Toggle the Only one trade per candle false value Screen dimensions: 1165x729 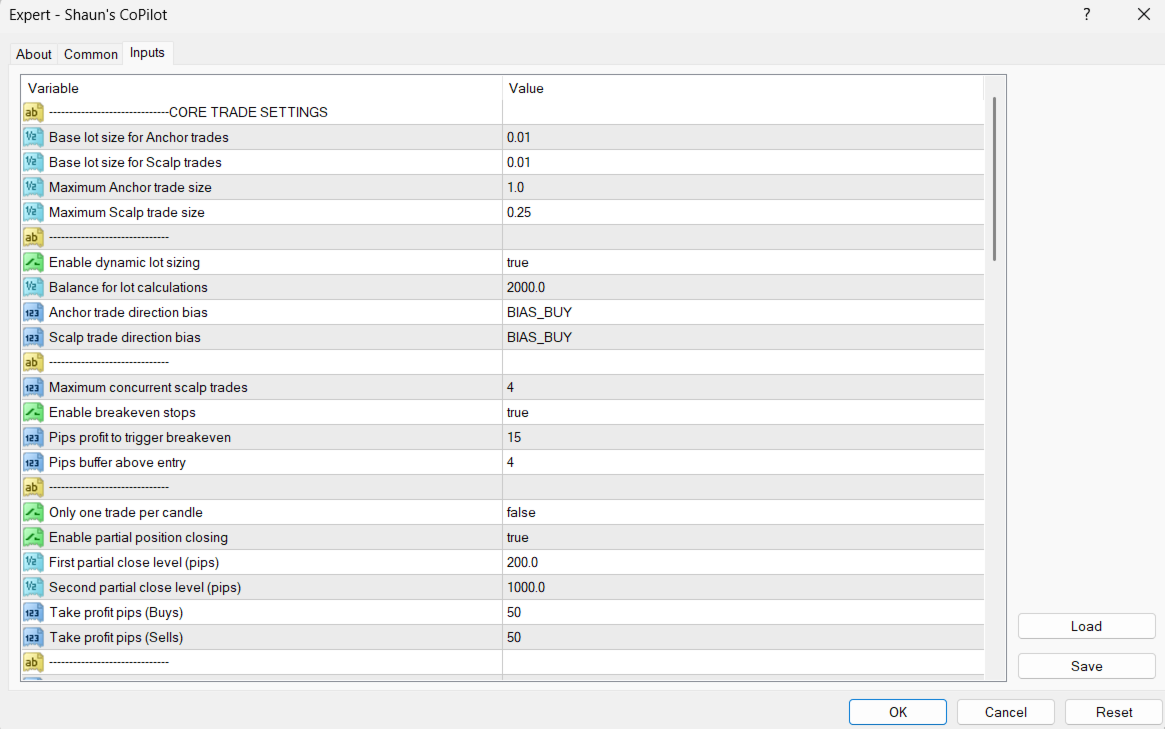[x=743, y=512]
